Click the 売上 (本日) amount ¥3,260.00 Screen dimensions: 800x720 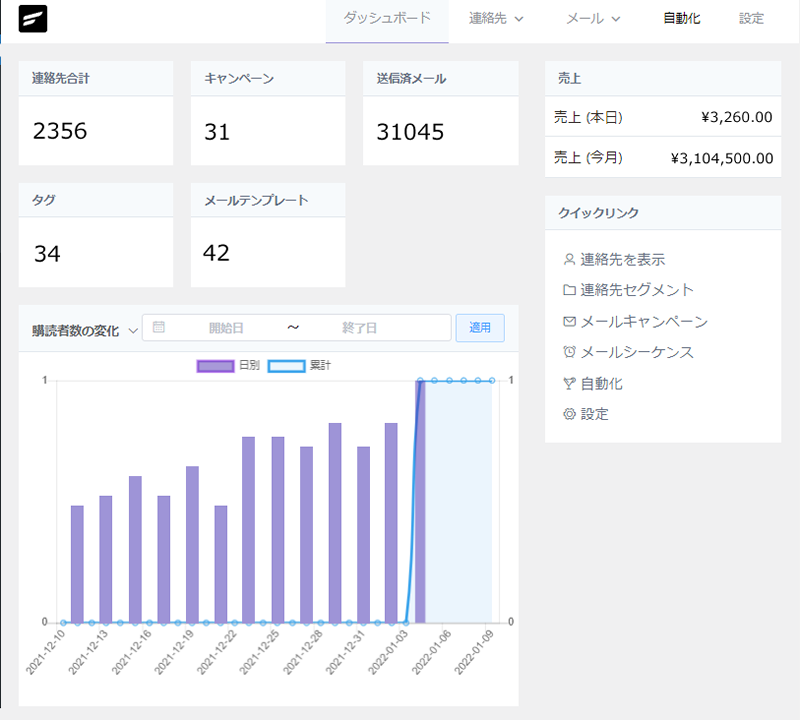pyautogui.click(x=737, y=117)
